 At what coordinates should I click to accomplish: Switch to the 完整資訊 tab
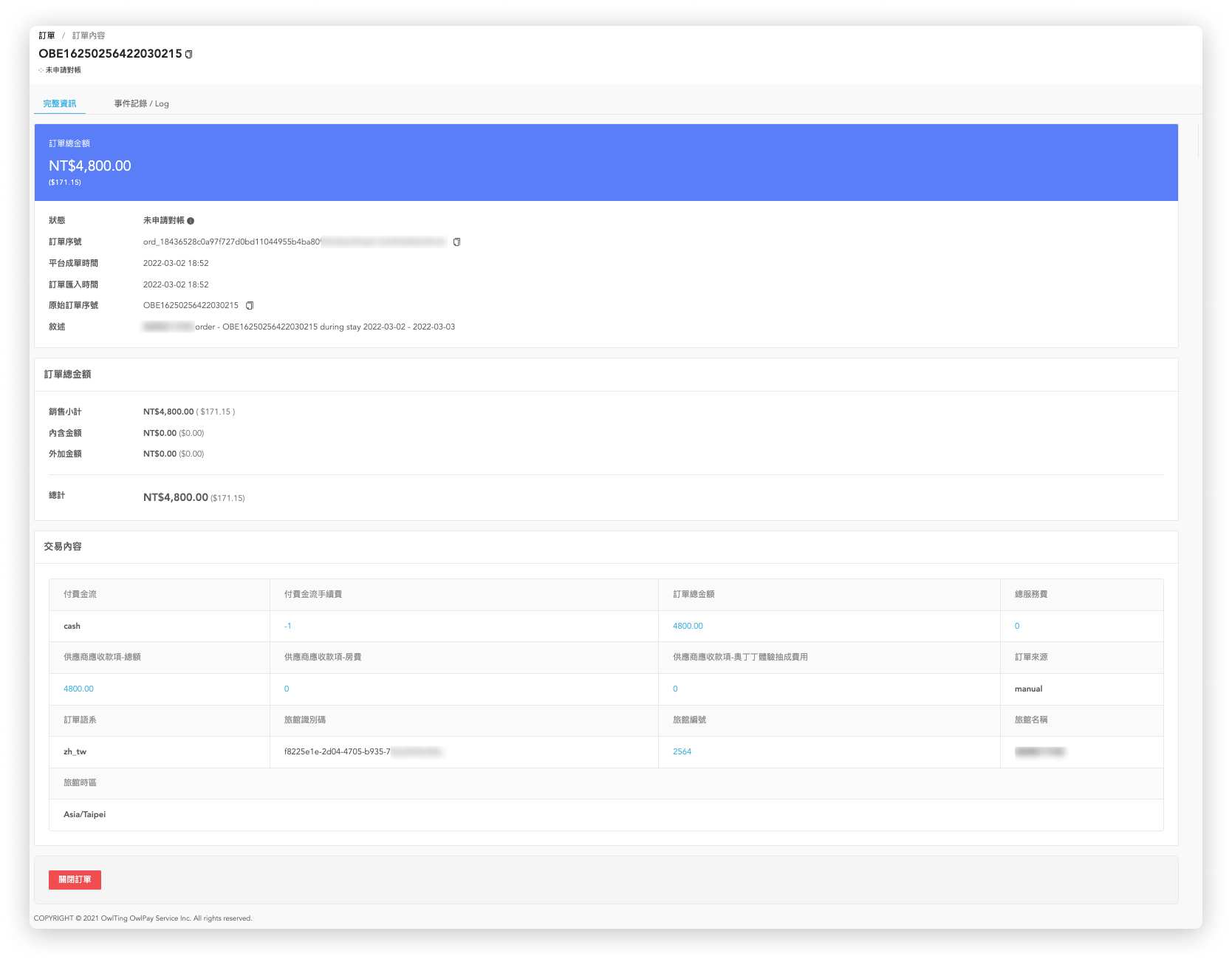click(60, 103)
